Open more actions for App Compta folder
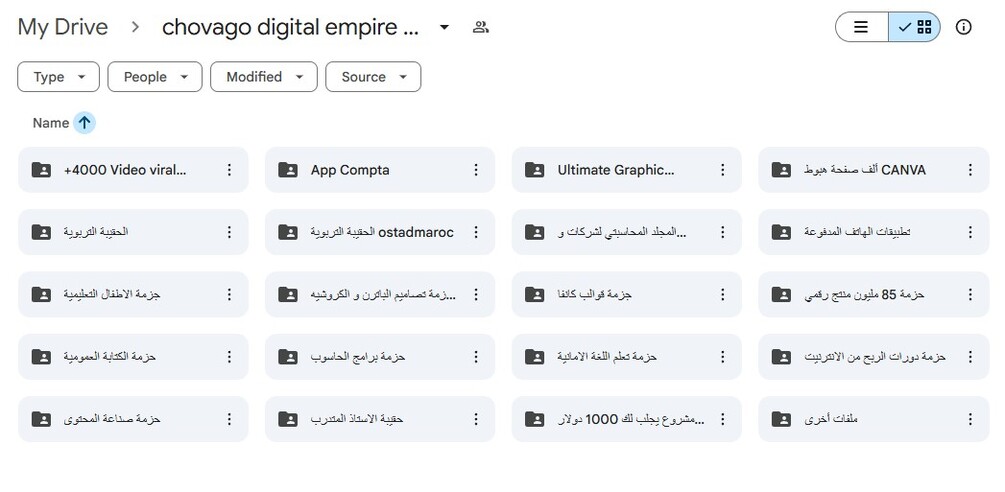 pos(476,170)
